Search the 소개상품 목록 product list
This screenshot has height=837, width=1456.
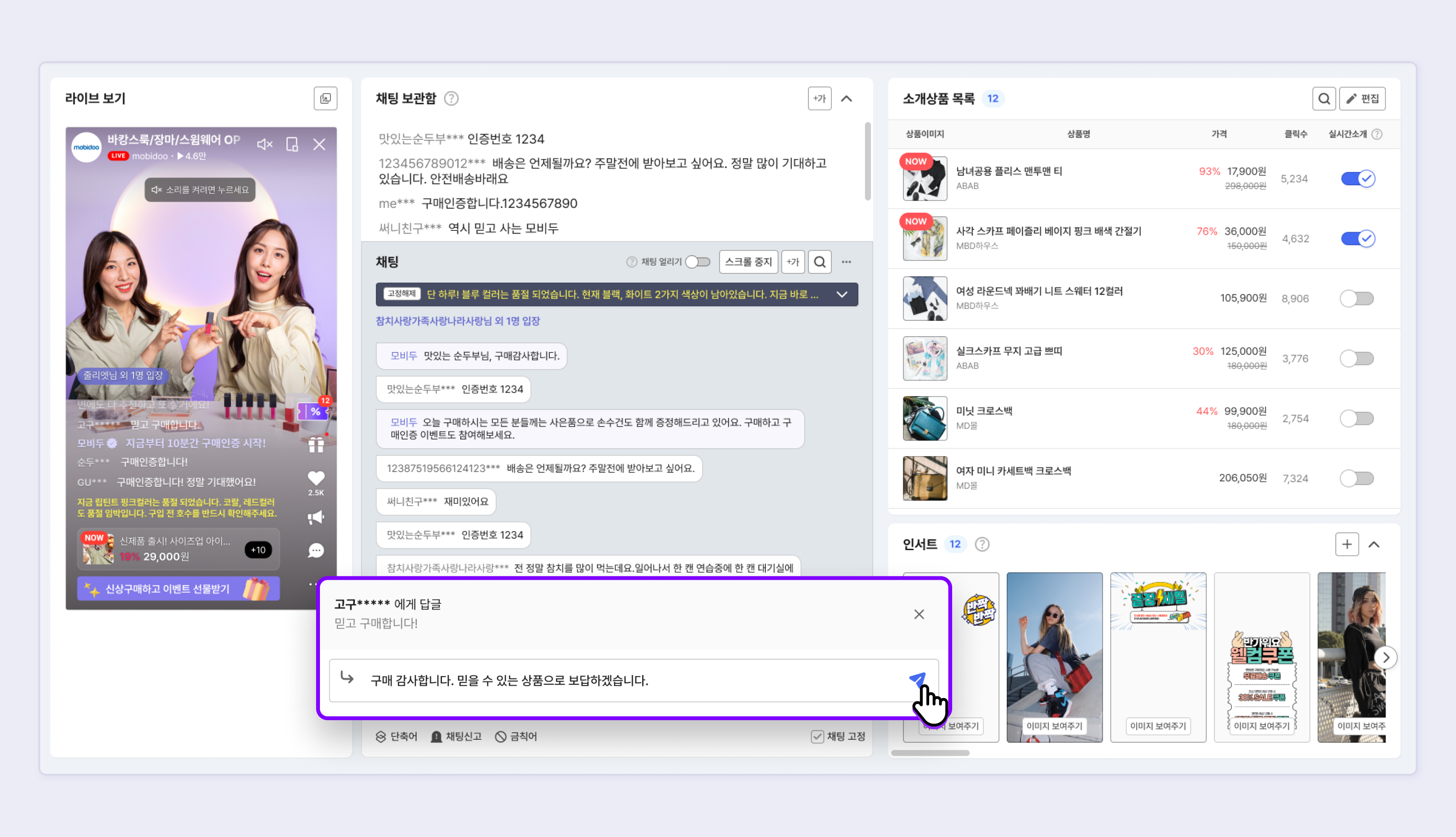[1323, 99]
